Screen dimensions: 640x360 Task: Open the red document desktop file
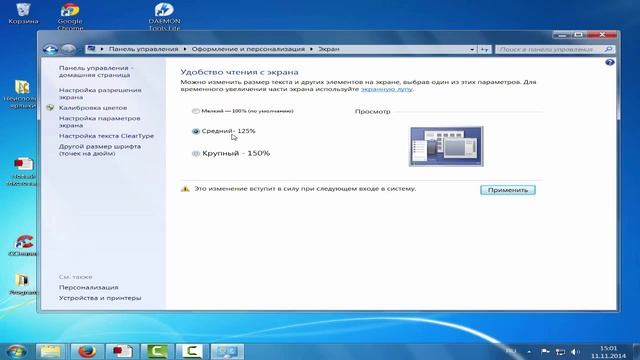coord(23,171)
